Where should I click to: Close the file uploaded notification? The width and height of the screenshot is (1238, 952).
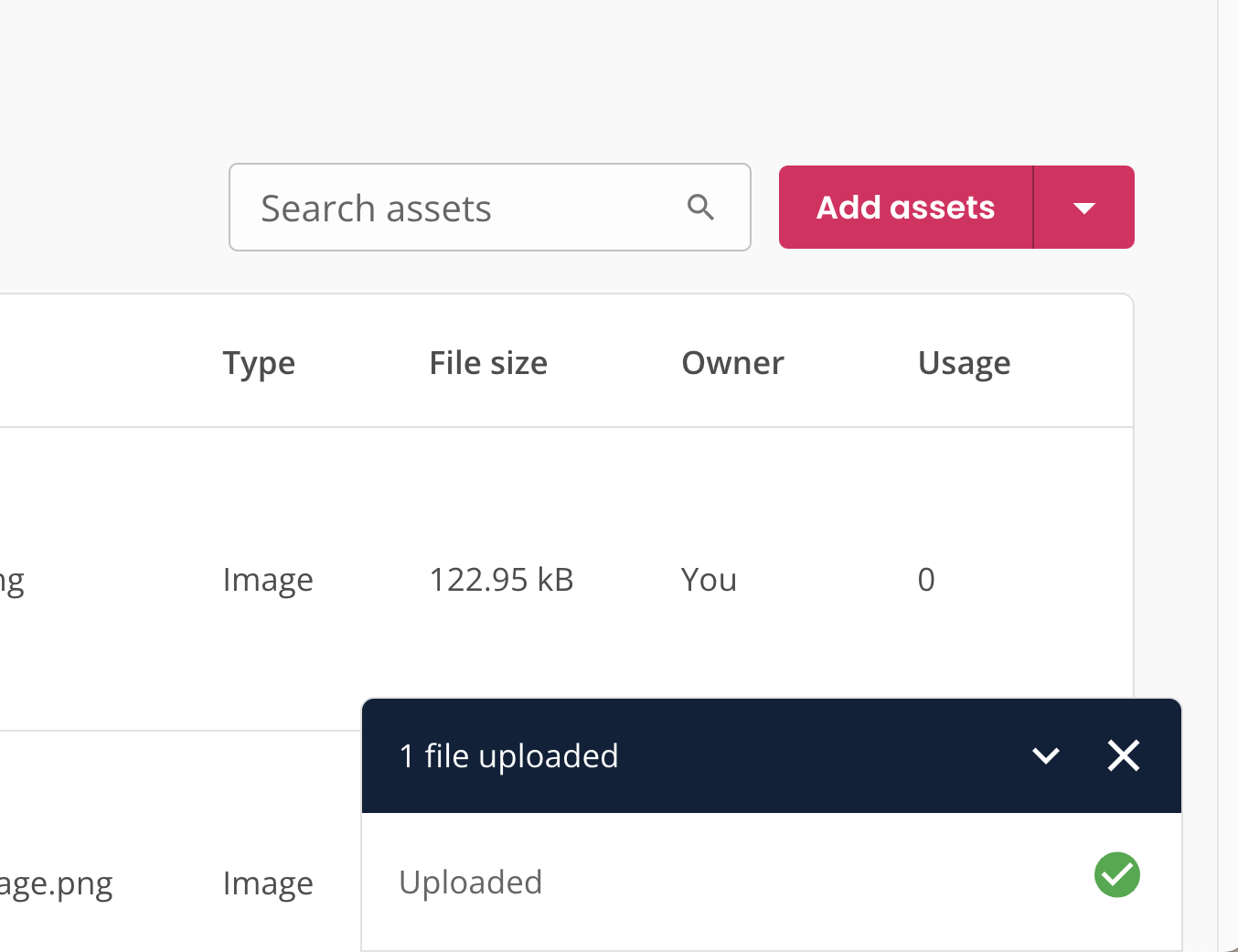click(1123, 755)
